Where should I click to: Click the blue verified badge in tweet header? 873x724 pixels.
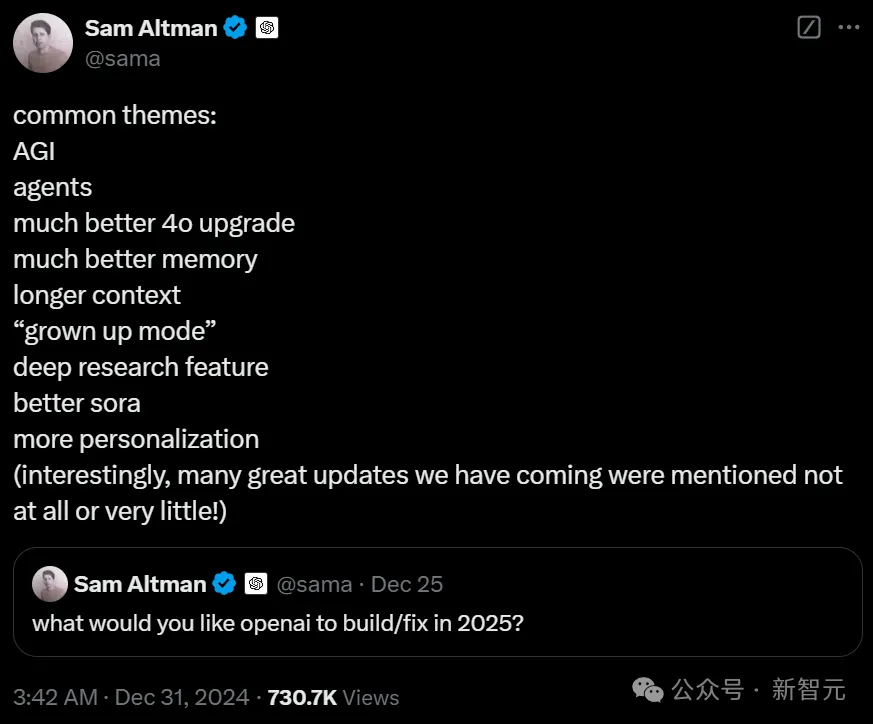coord(236,27)
